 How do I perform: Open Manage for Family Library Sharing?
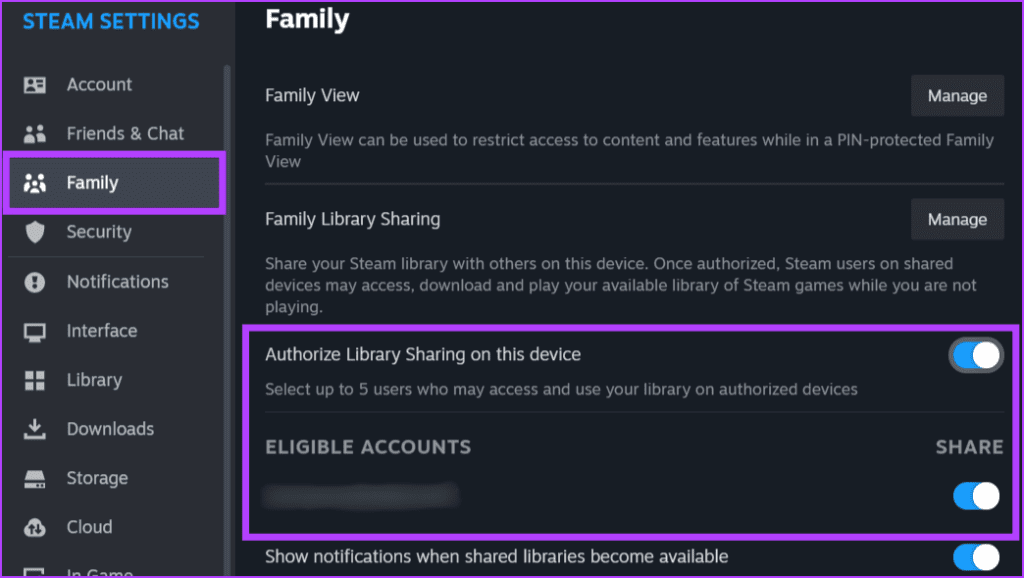tap(957, 219)
